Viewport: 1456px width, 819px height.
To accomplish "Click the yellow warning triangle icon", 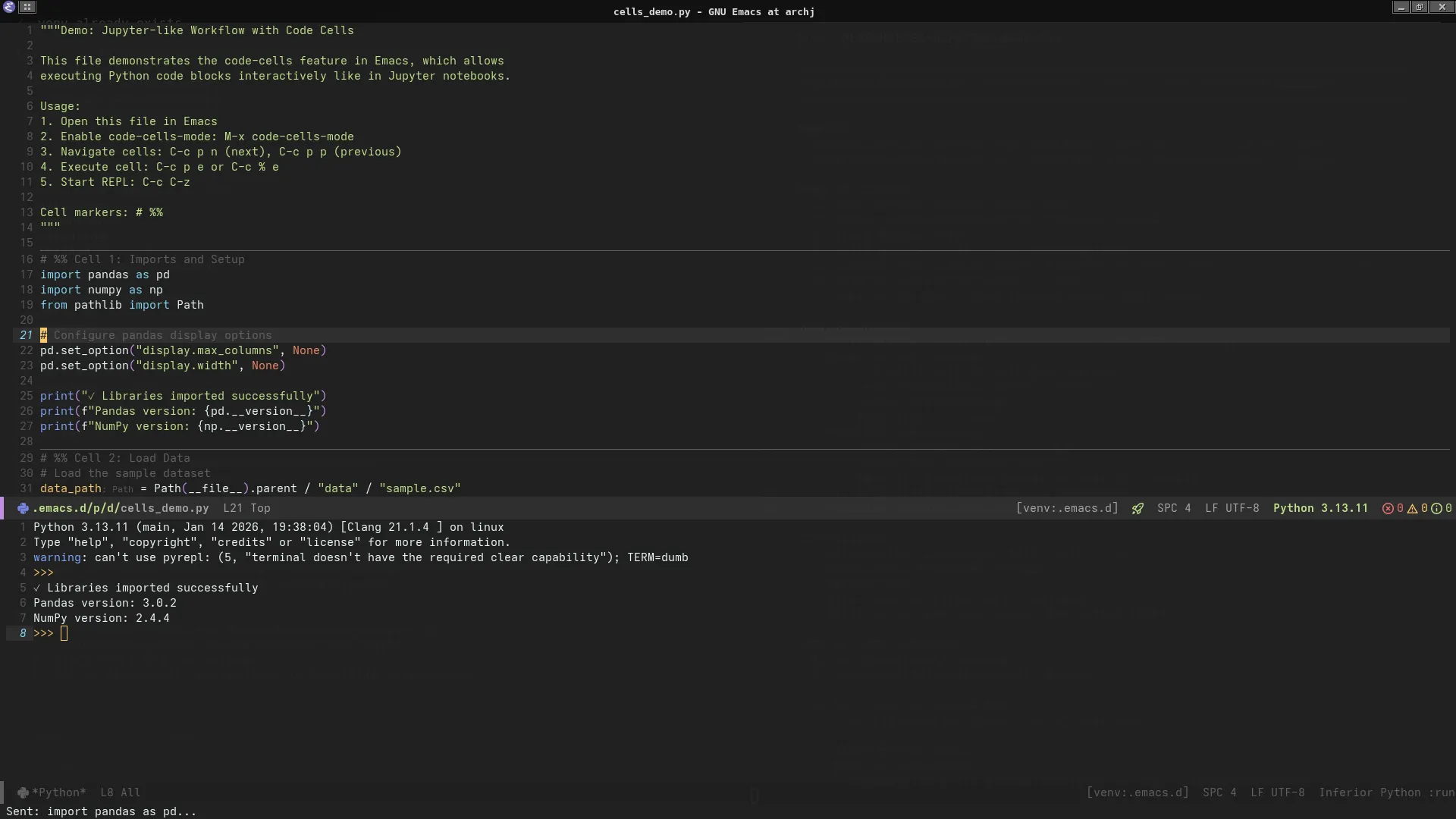I will pyautogui.click(x=1412, y=508).
